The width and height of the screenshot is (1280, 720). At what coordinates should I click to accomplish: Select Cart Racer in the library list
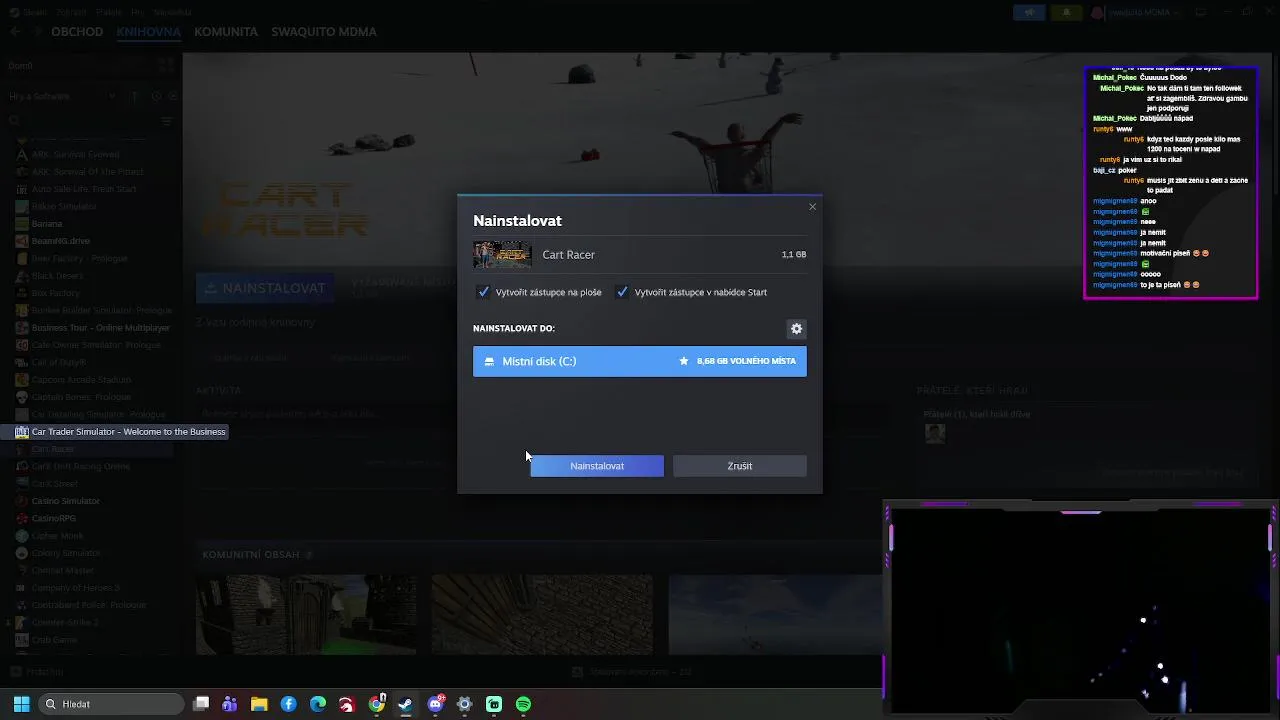click(53, 449)
